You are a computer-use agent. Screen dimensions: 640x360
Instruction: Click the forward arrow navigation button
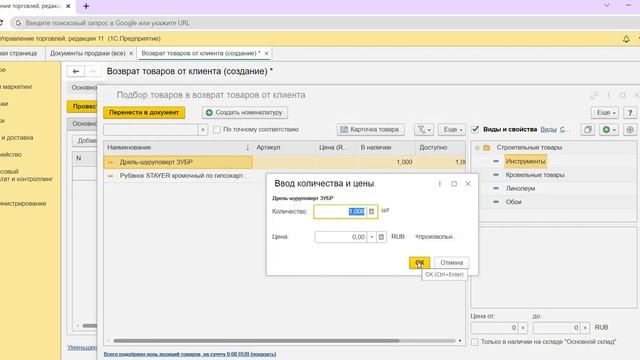(x=93, y=71)
